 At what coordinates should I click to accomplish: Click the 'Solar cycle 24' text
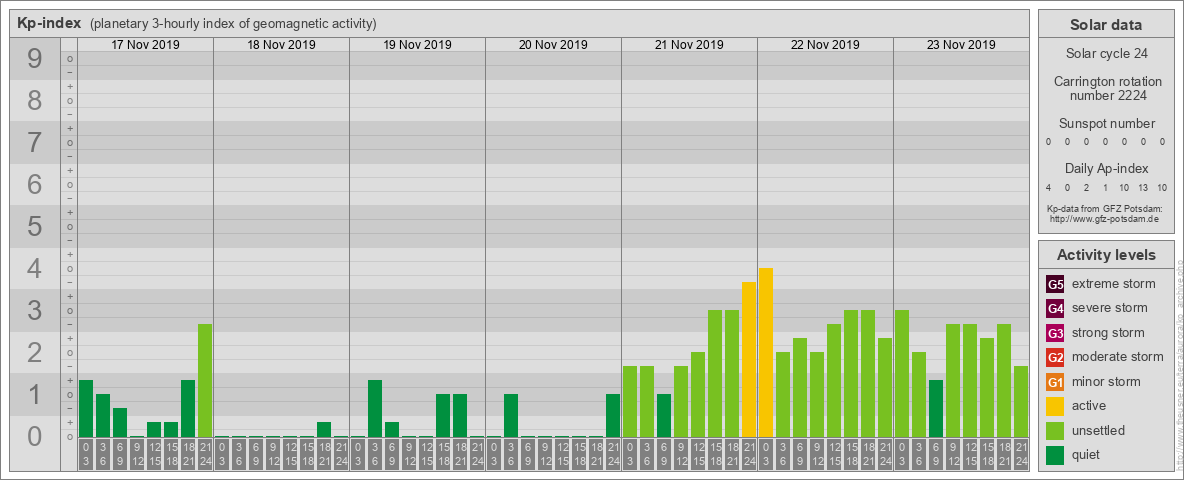click(1106, 54)
